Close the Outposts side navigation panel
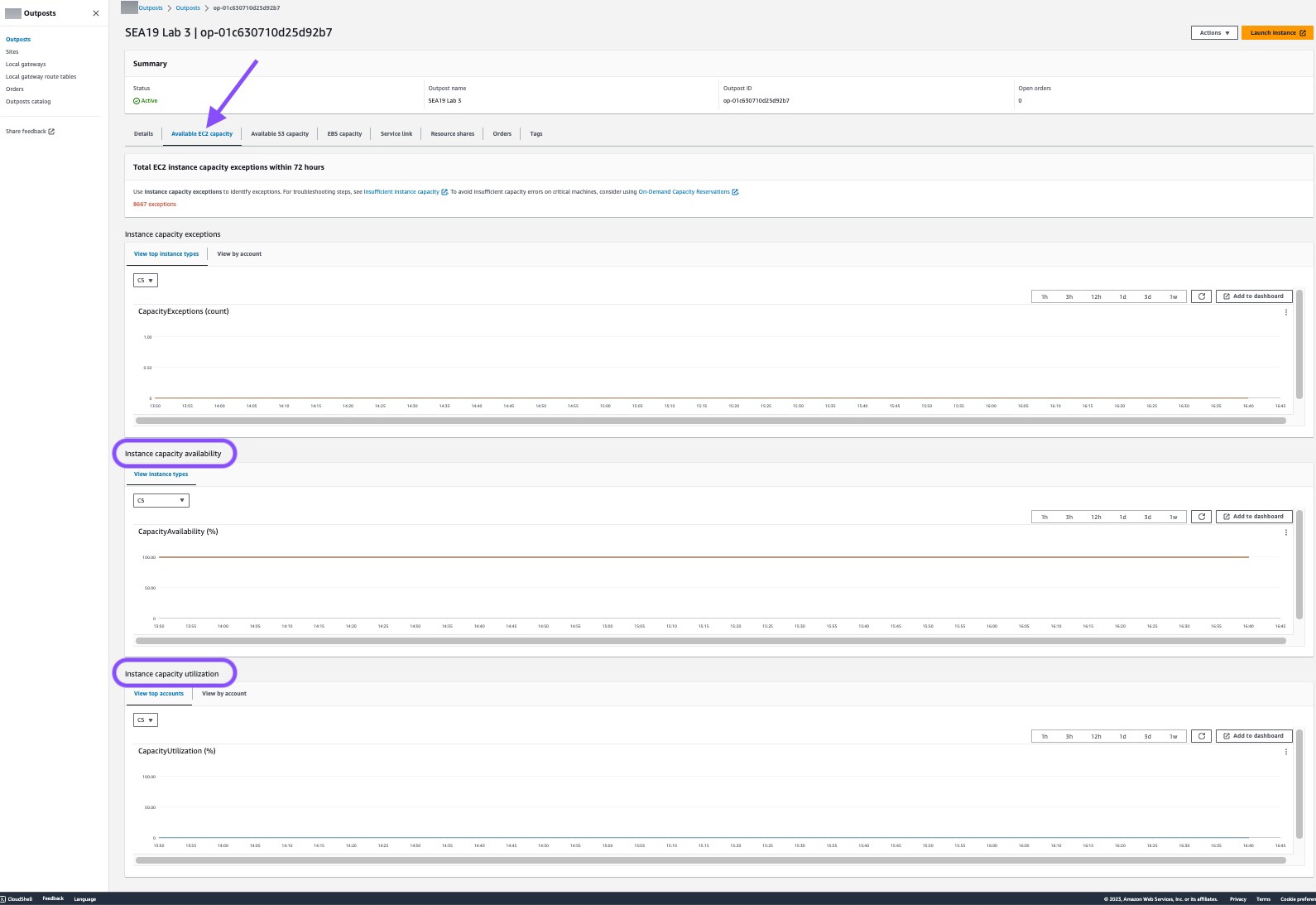 click(96, 13)
